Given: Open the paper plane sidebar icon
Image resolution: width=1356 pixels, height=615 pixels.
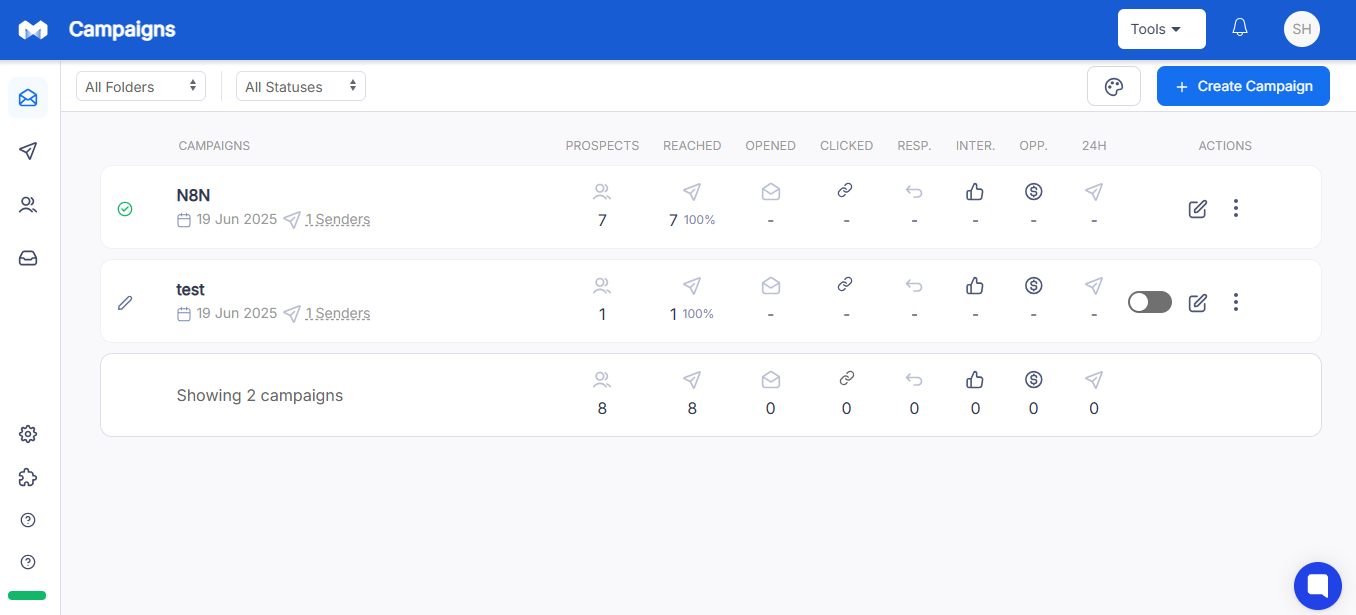Looking at the screenshot, I should point(28,151).
